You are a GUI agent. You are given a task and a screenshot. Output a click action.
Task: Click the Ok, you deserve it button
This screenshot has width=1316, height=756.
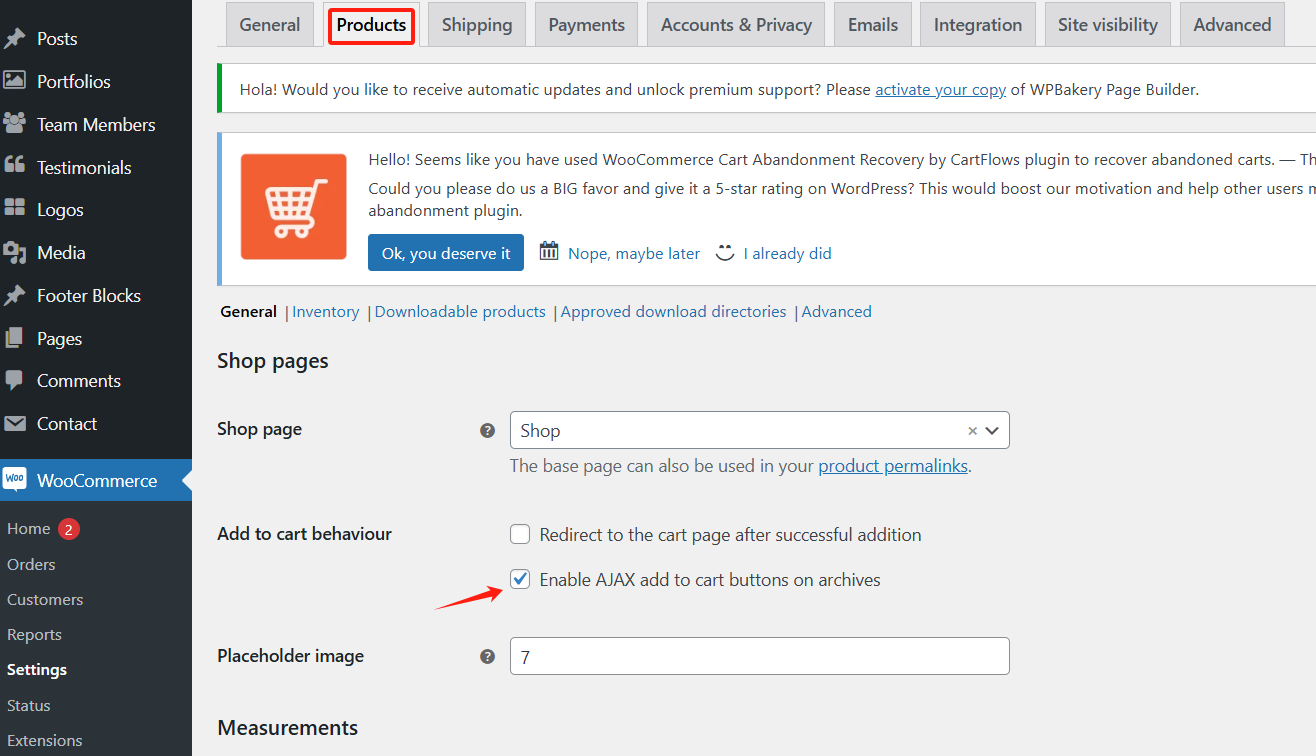pyautogui.click(x=445, y=252)
